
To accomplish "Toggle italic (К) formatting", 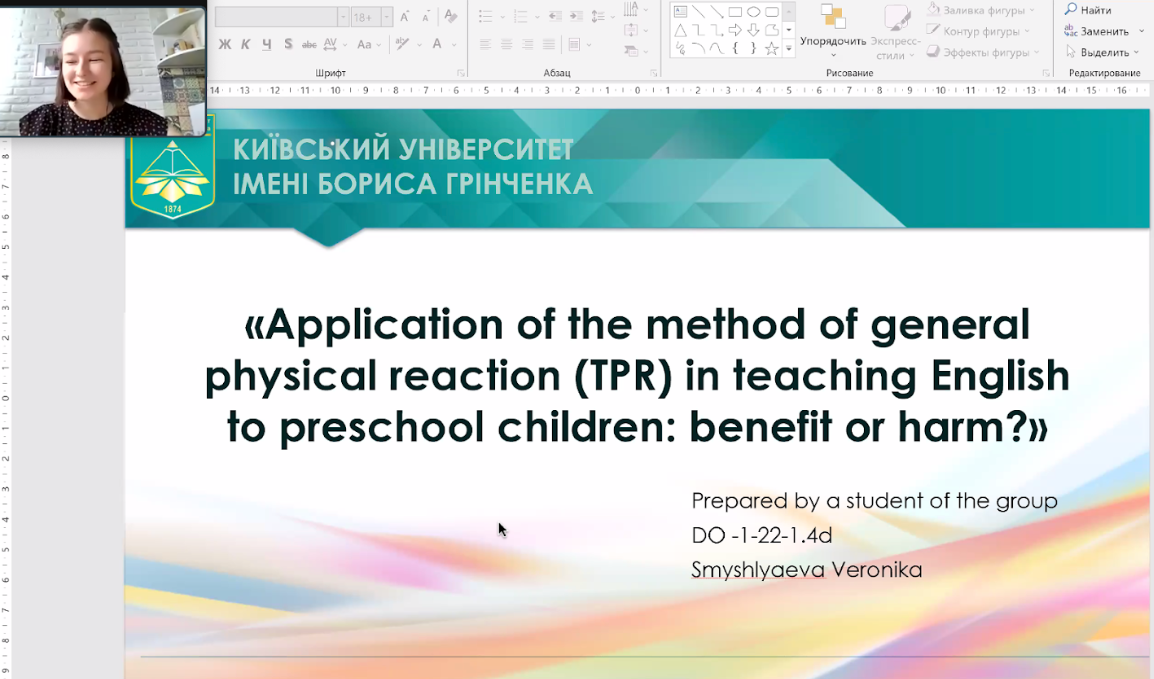I will 246,44.
